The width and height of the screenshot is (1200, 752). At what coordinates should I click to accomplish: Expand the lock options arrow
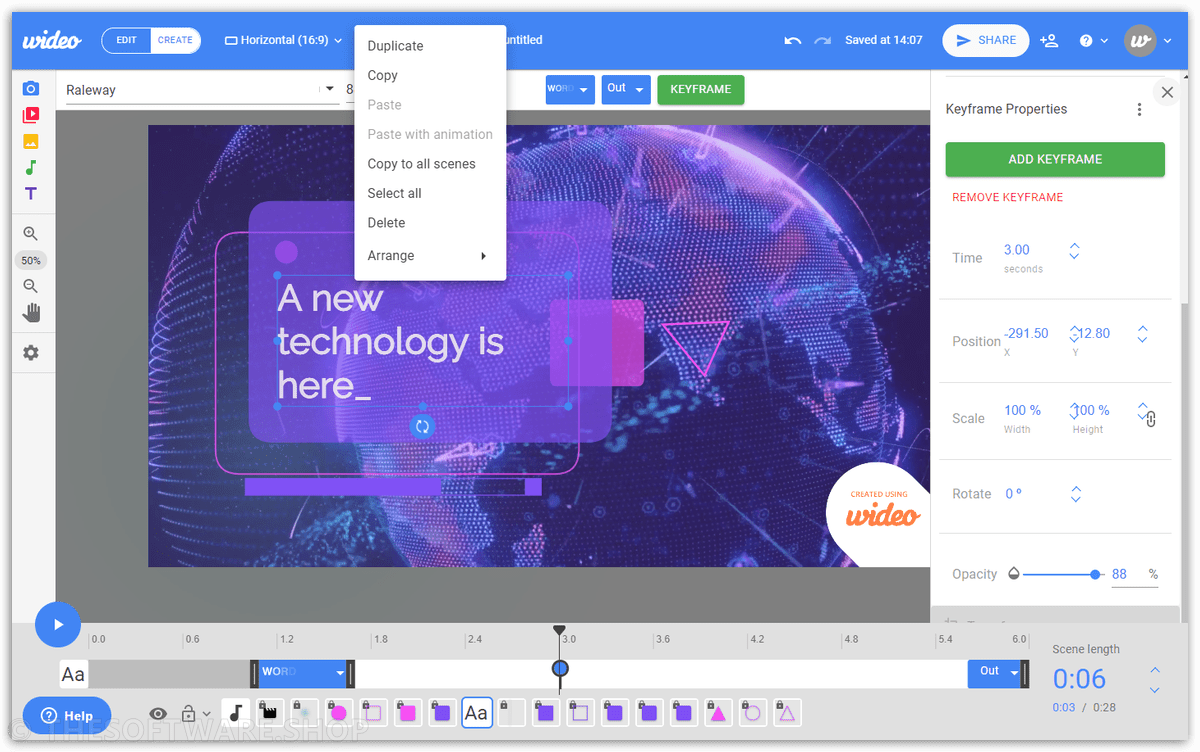[206, 714]
